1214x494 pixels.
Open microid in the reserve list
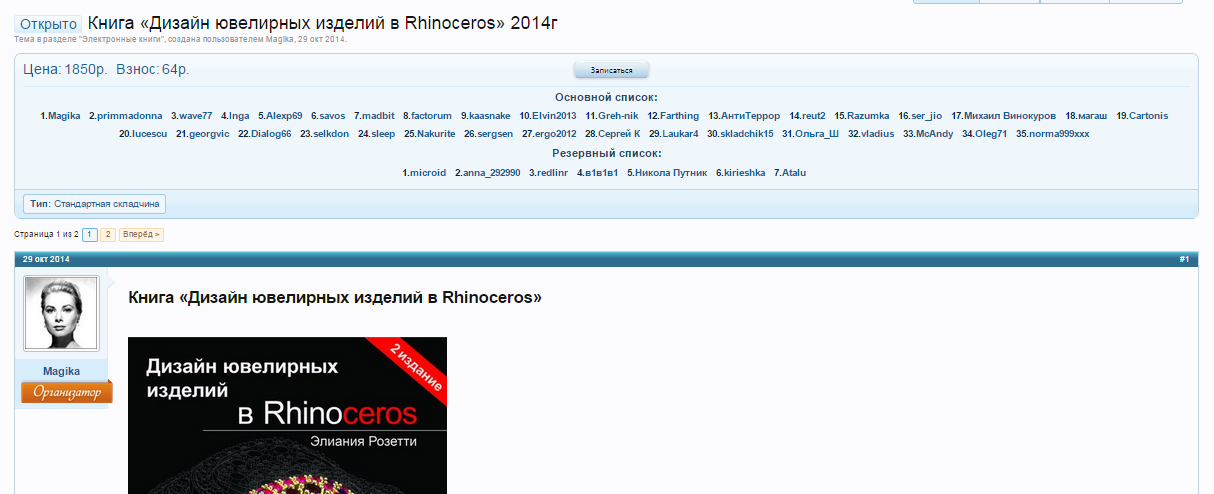(x=428, y=173)
